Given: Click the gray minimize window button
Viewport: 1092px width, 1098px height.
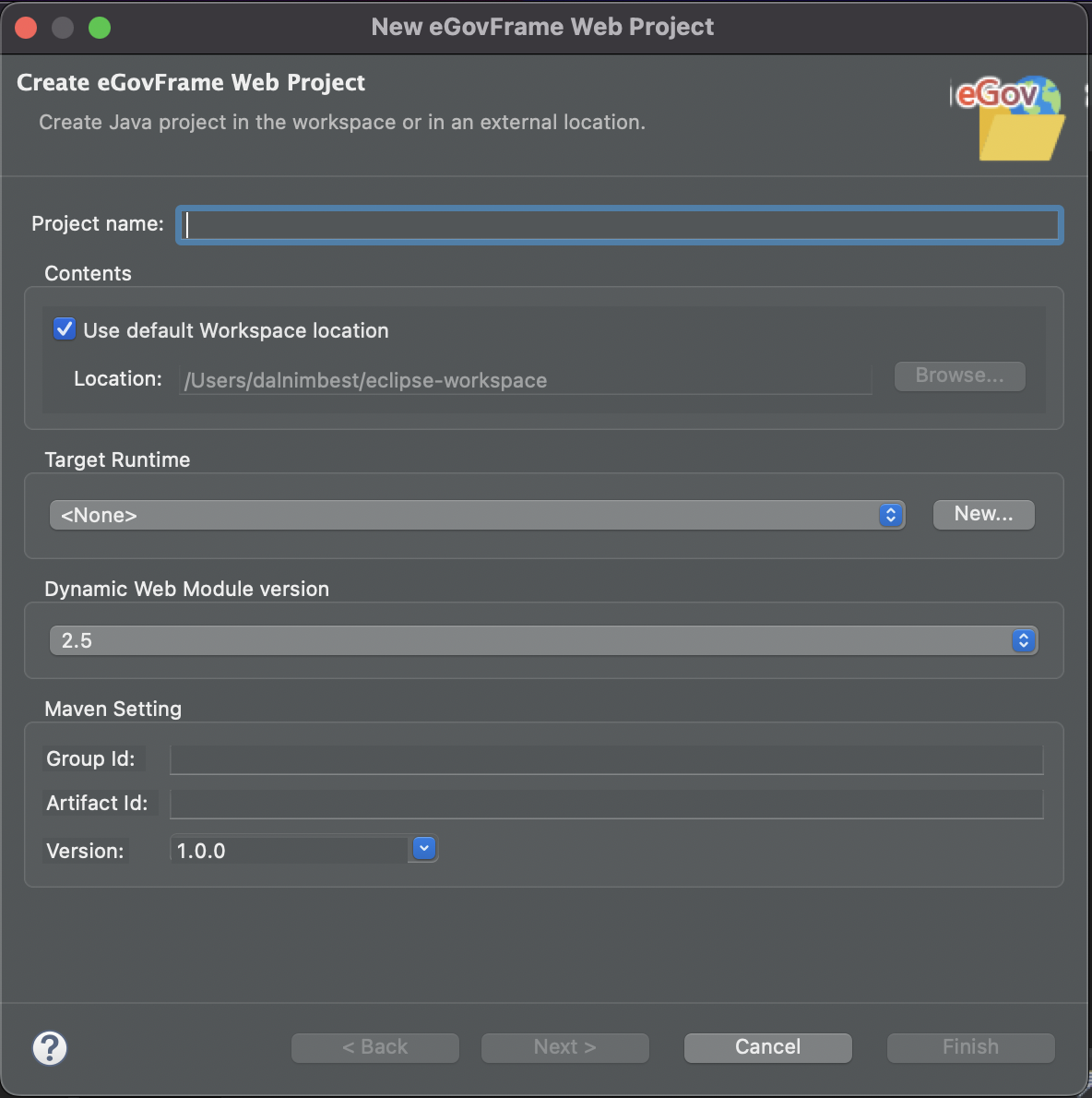Looking at the screenshot, I should [63, 28].
